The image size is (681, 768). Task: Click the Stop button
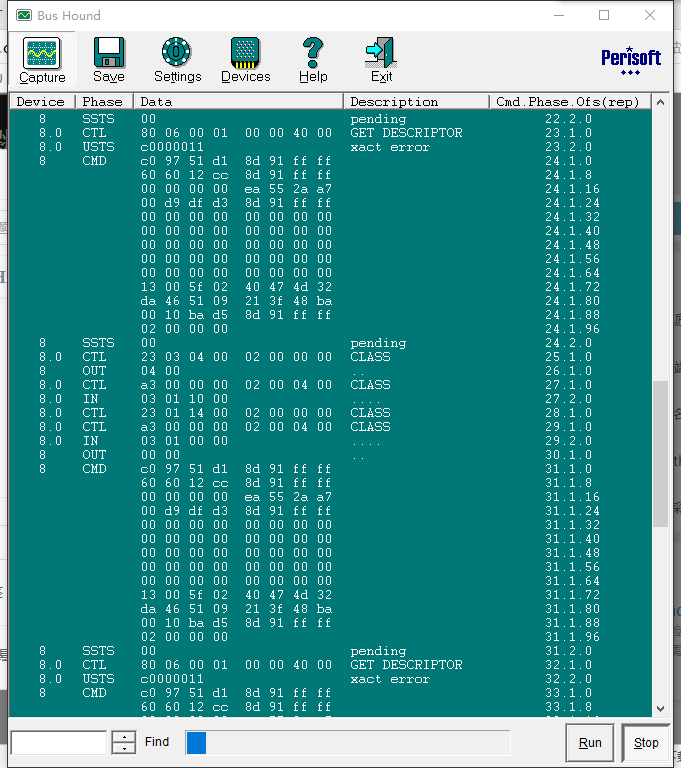pyautogui.click(x=646, y=743)
